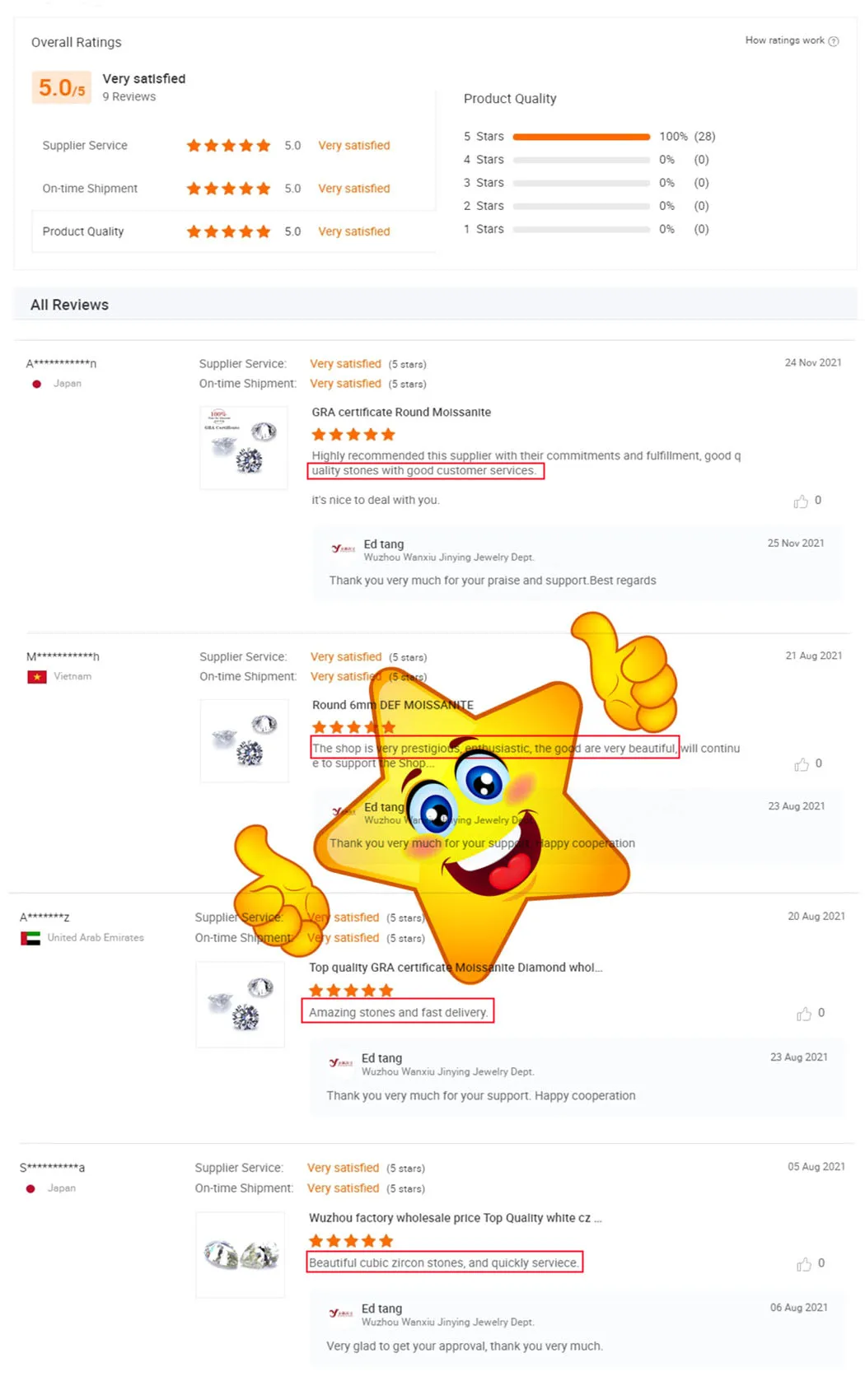Open Wuzhou factory wholesale white cz product link
The image size is (865, 1400).
coord(455,1218)
